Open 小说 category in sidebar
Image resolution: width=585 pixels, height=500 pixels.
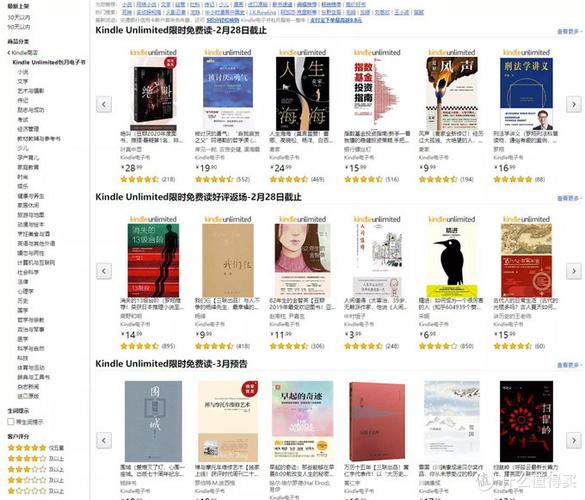coord(23,72)
